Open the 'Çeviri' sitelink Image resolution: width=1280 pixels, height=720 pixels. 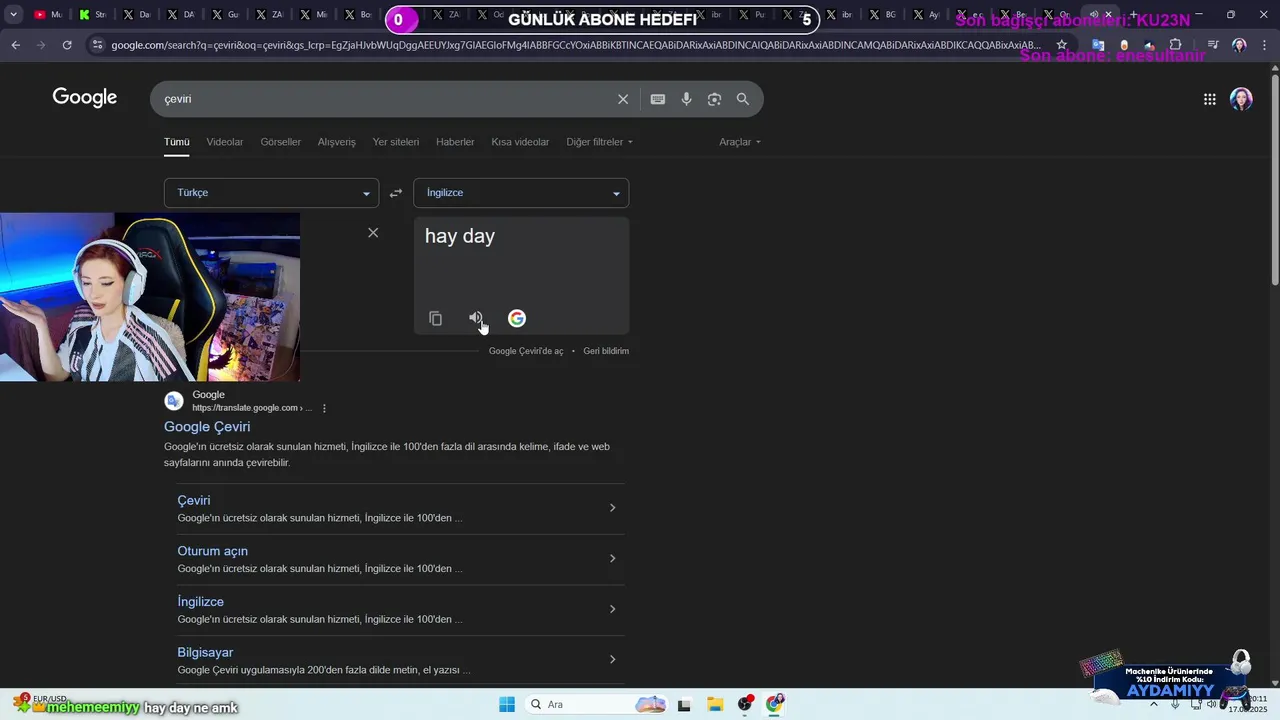pos(194,500)
